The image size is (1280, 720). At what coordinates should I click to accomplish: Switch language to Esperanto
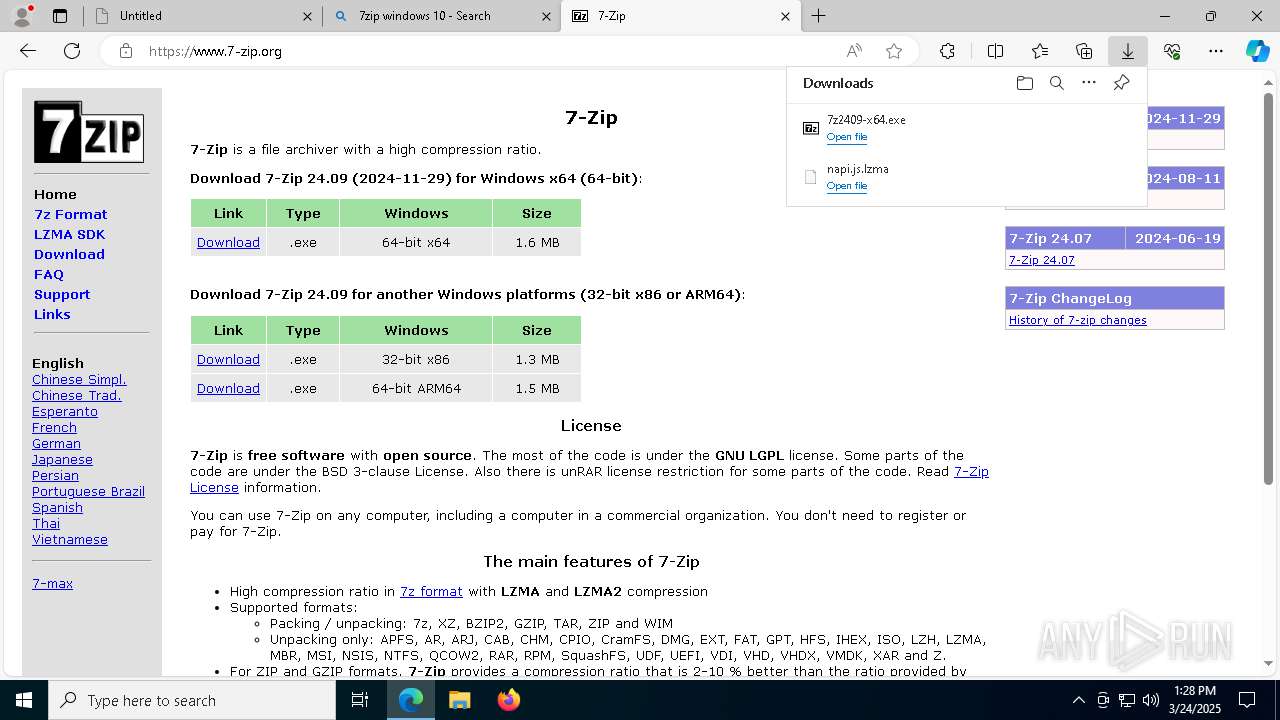point(65,411)
